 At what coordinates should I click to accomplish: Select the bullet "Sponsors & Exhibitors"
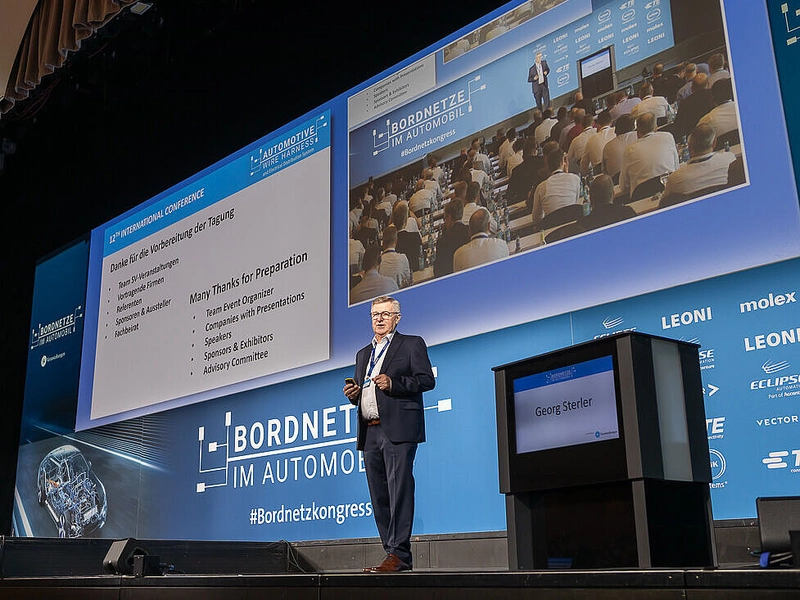tap(238, 347)
